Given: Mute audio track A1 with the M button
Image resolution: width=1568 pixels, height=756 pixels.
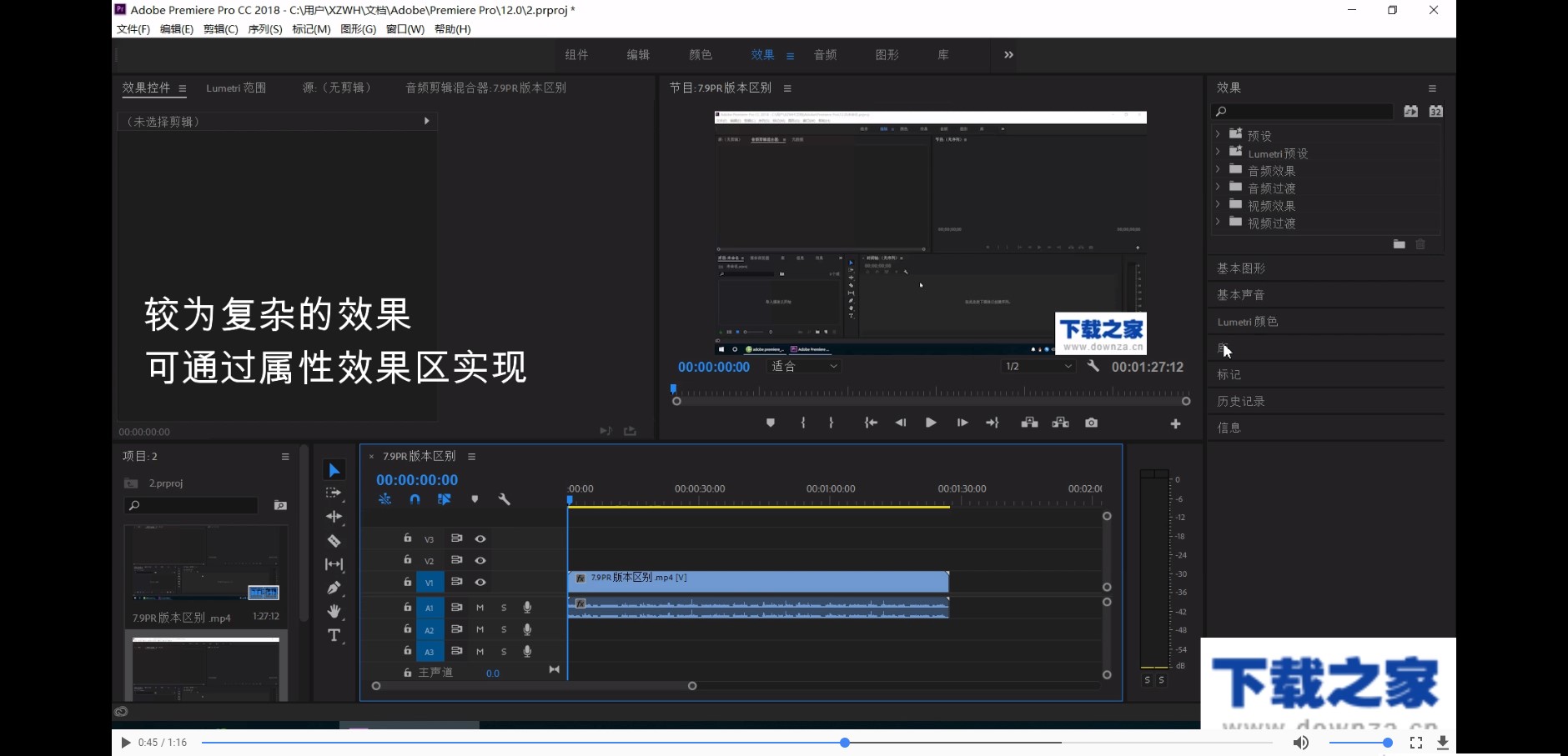Looking at the screenshot, I should coord(479,608).
